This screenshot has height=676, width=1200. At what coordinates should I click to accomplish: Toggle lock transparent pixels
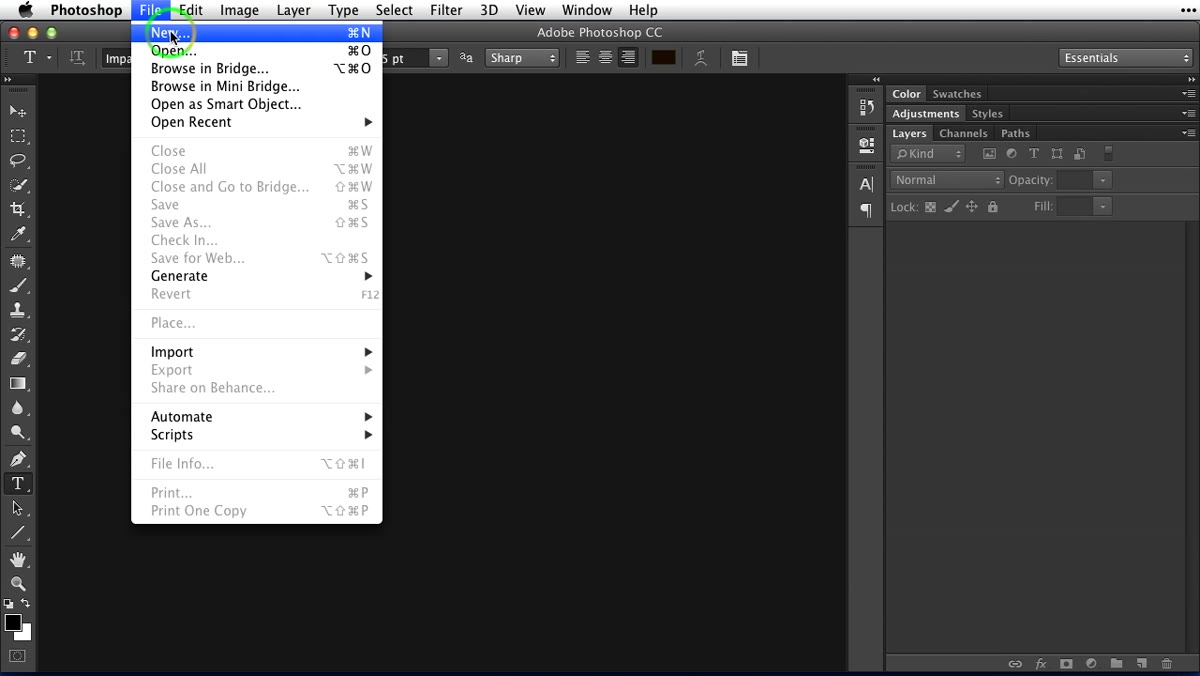(x=930, y=207)
